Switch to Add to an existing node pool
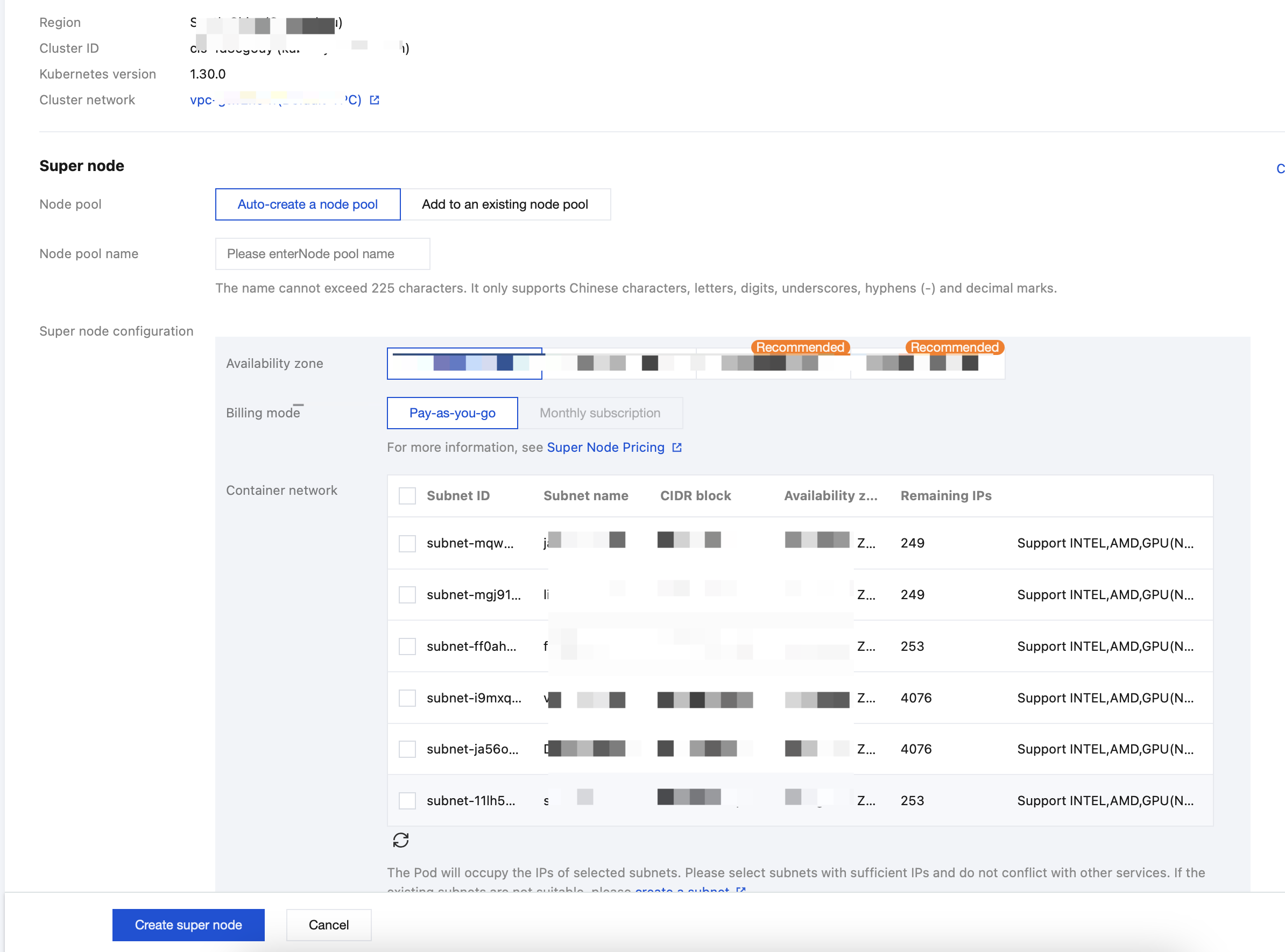 click(x=504, y=204)
